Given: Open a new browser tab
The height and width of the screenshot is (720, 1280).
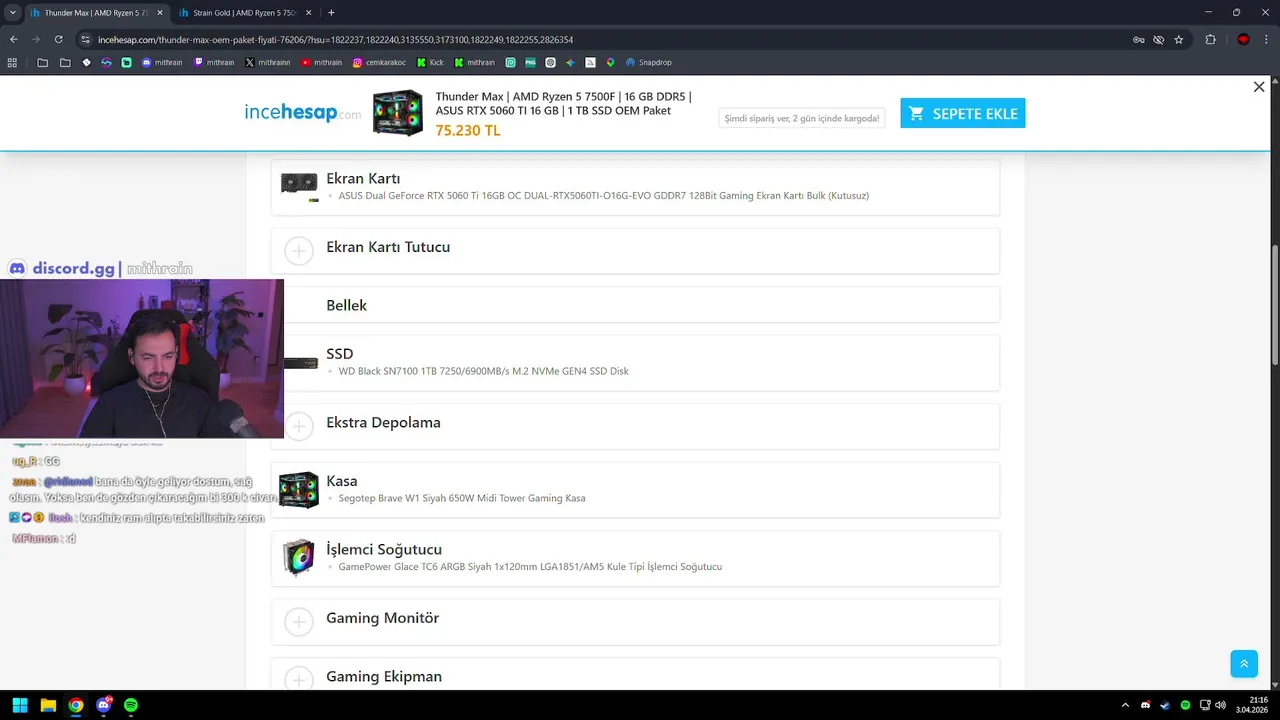Looking at the screenshot, I should click(x=331, y=13).
